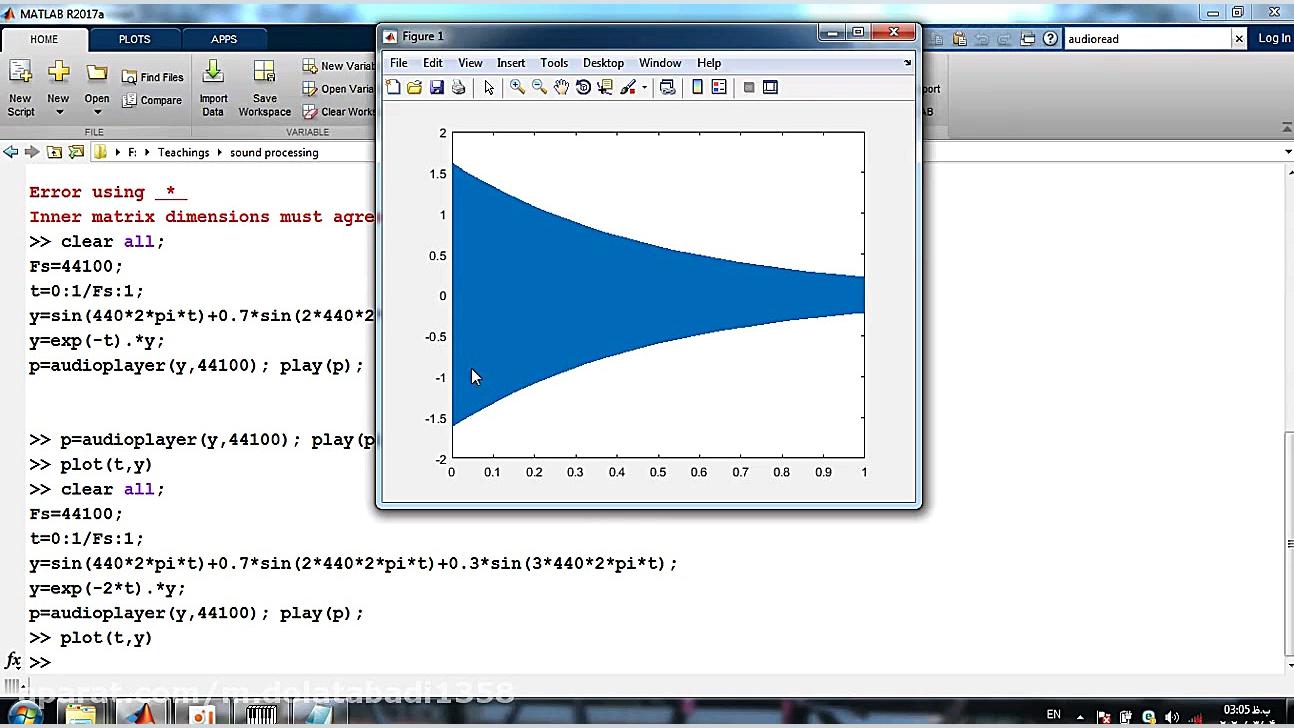This screenshot has height=728, width=1294.
Task: Click the MATLAB icon on the taskbar
Action: (x=140, y=715)
